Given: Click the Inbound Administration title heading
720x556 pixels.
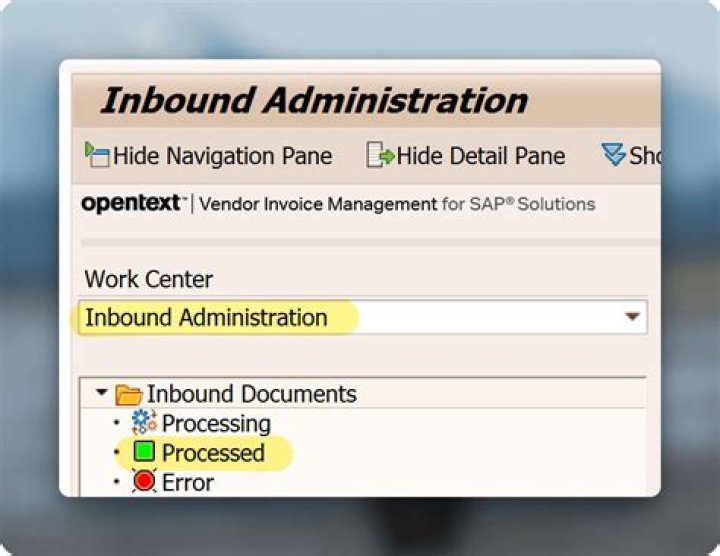Looking at the screenshot, I should click(x=315, y=100).
